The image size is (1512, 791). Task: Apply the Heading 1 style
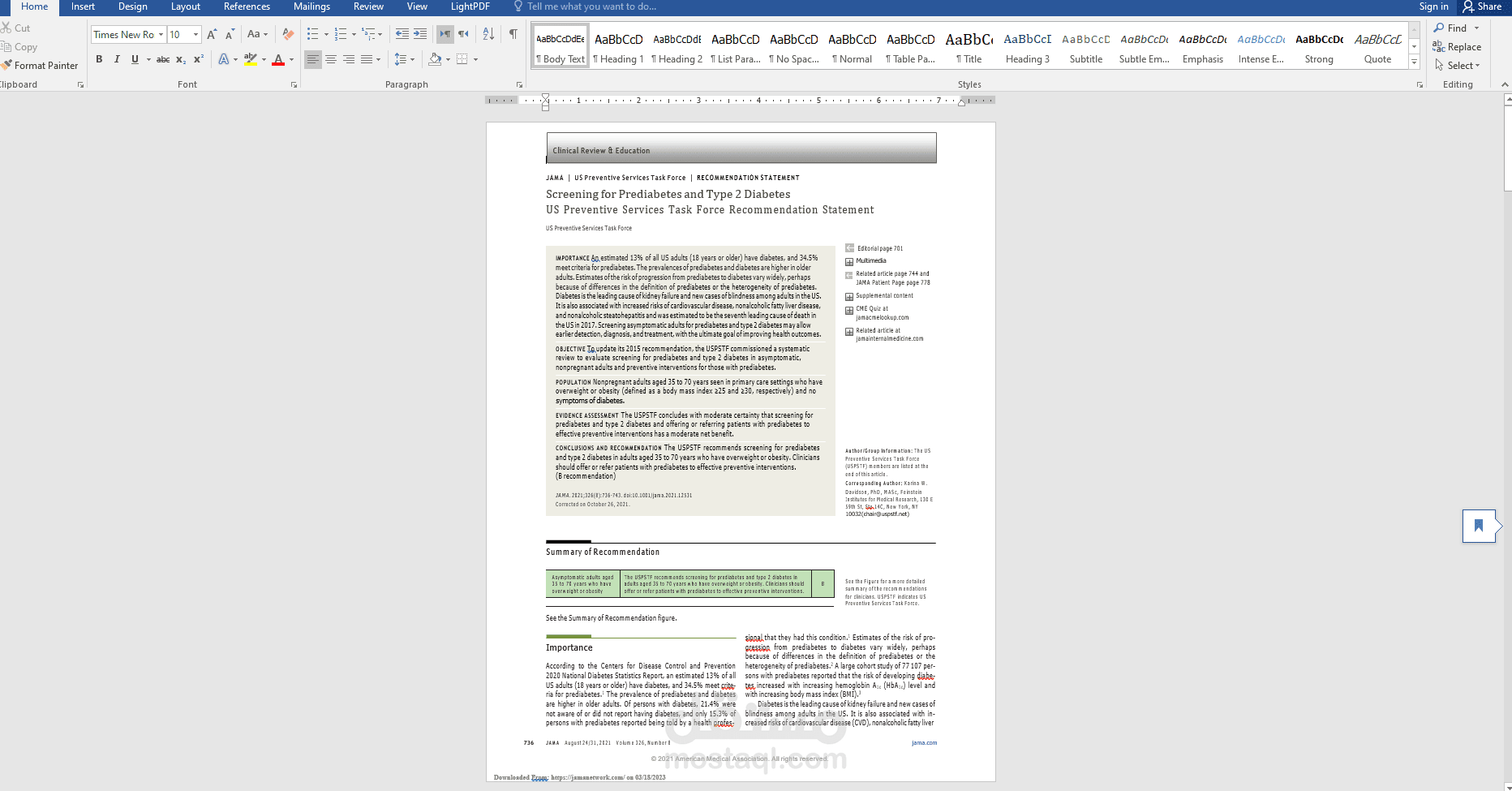point(618,47)
